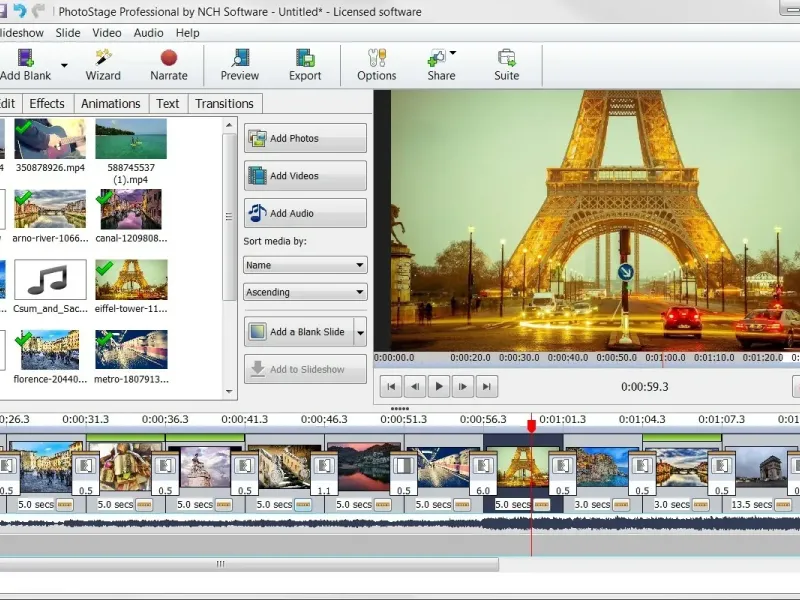800x600 pixels.
Task: Switch to the Animations tab
Action: (110, 103)
